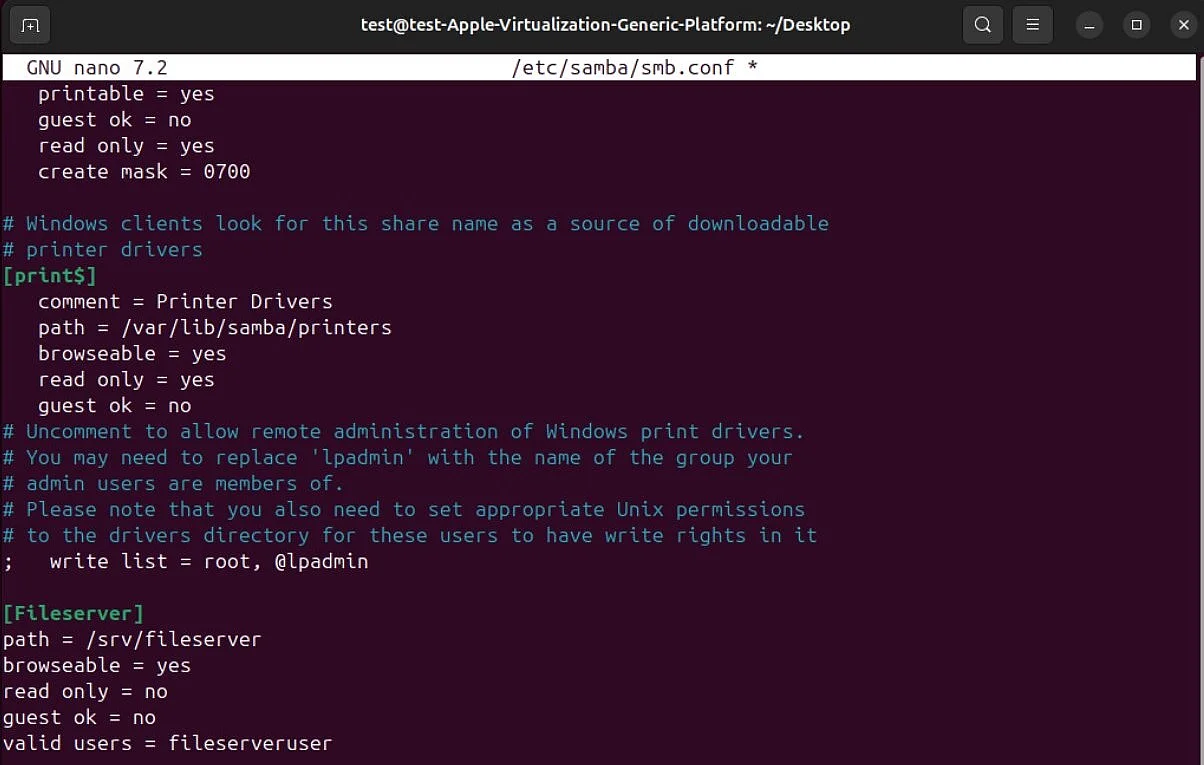Click the line 'path = /var/lib/samba/printers'
The height and width of the screenshot is (765, 1204).
tap(215, 327)
